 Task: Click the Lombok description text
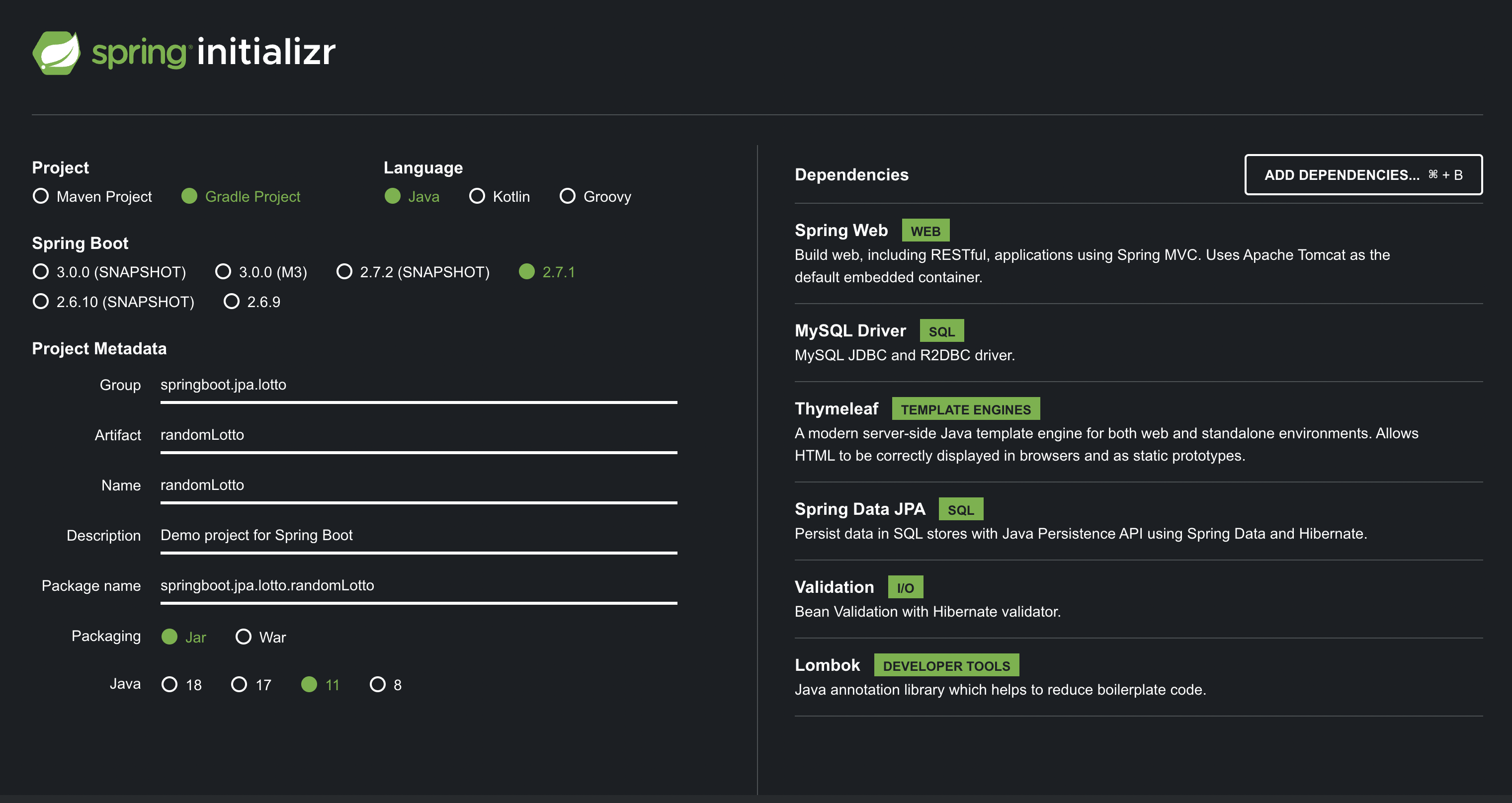[1000, 690]
